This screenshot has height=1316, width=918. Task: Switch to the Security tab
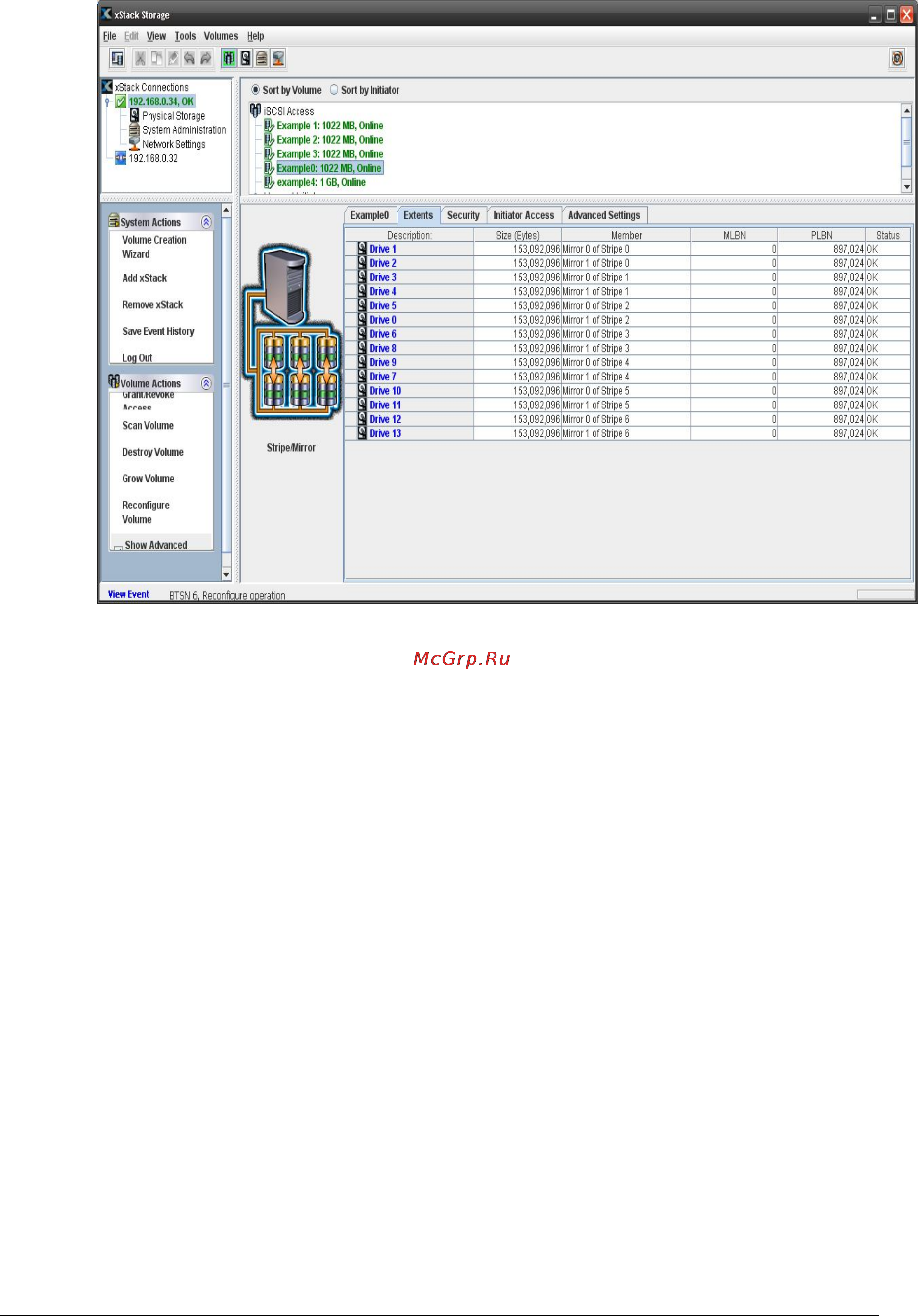point(463,216)
